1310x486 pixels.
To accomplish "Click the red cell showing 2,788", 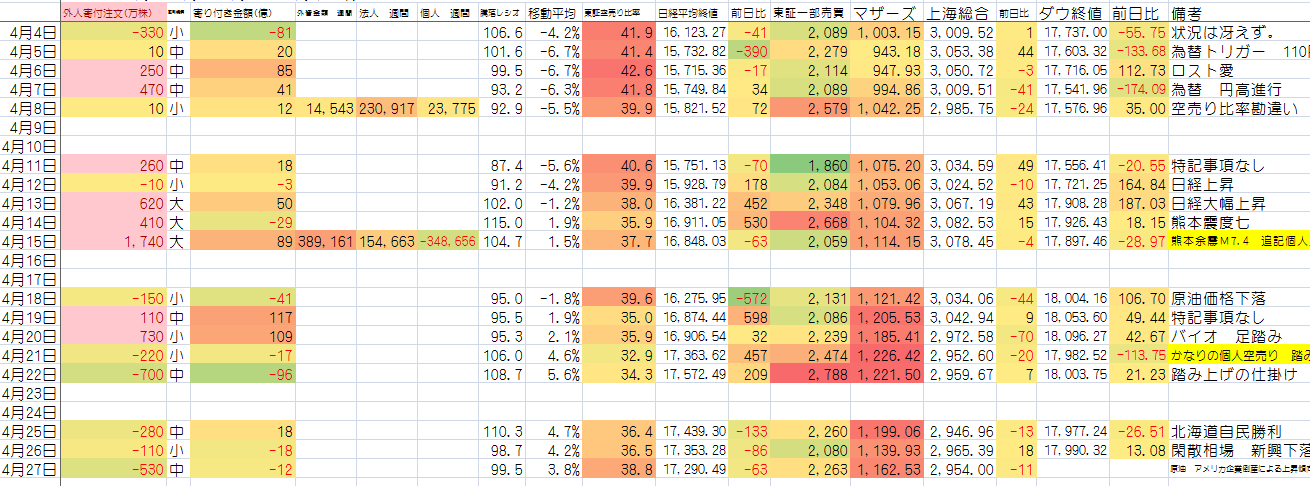I will tap(811, 373).
